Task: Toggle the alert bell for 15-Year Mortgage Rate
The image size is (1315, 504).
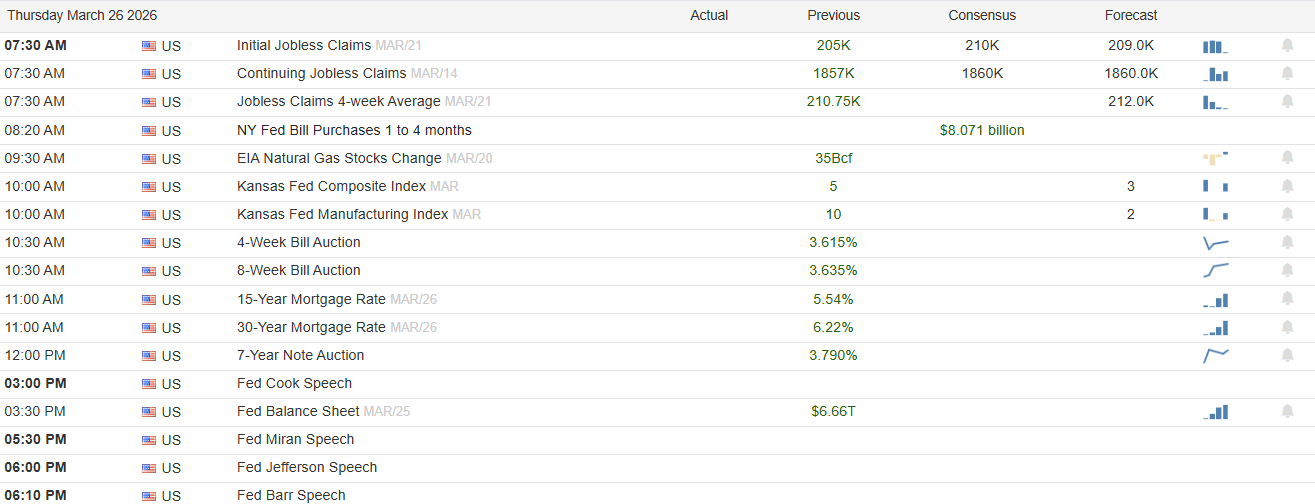Action: (x=1287, y=299)
